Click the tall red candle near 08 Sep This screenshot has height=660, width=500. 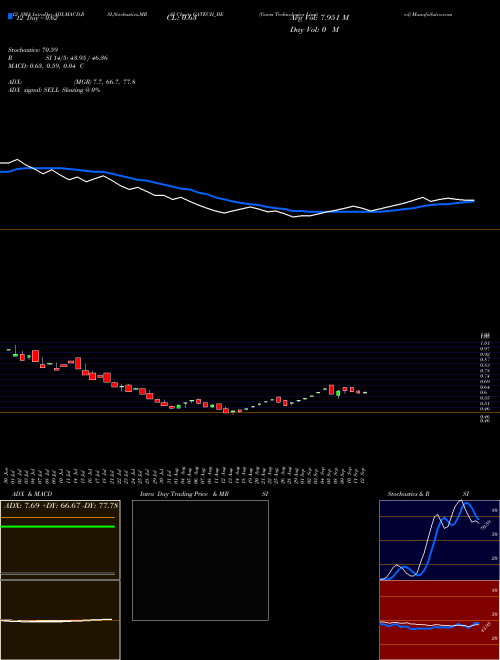[x=331, y=390]
